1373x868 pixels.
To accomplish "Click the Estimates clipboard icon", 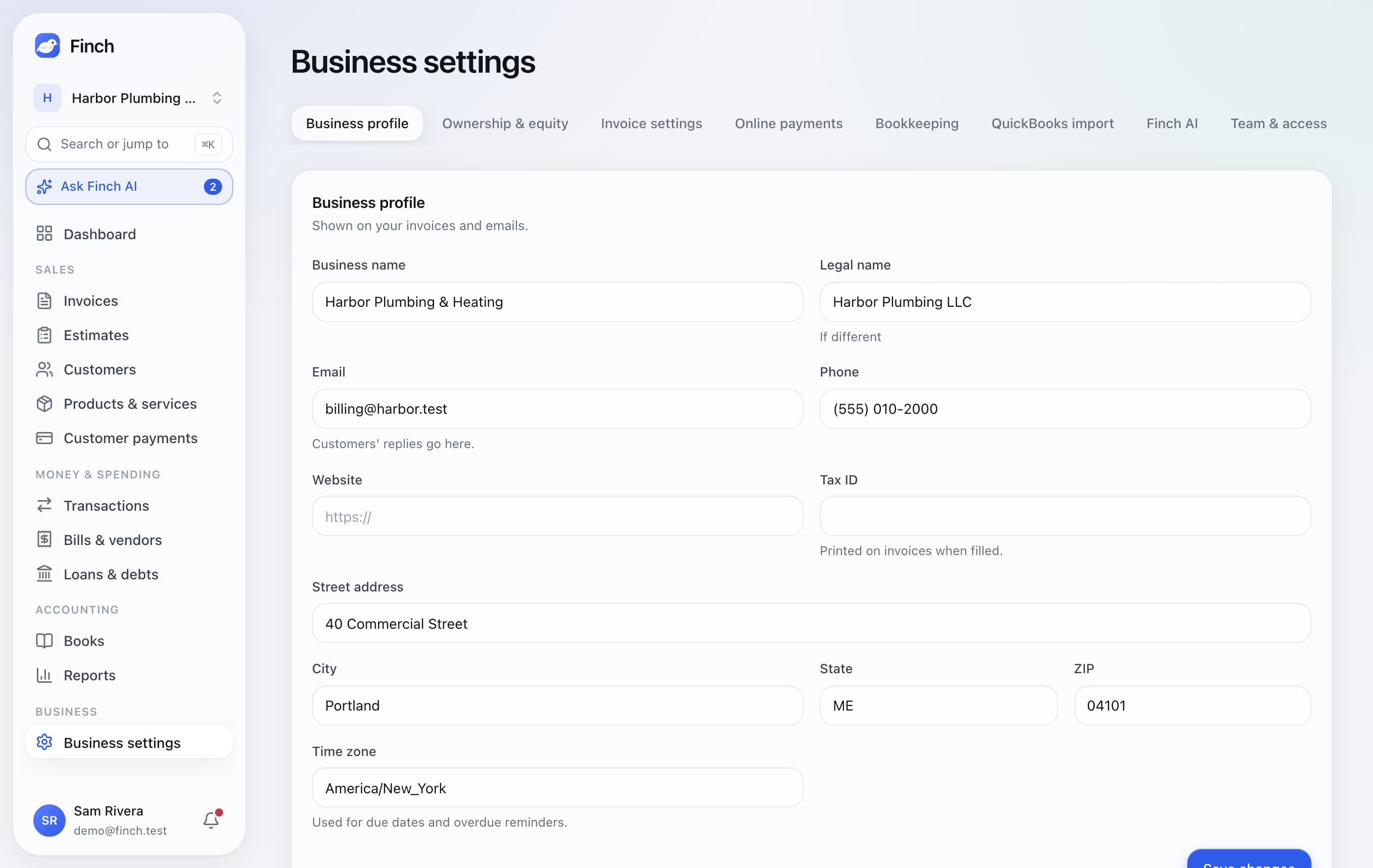I will tap(44, 335).
